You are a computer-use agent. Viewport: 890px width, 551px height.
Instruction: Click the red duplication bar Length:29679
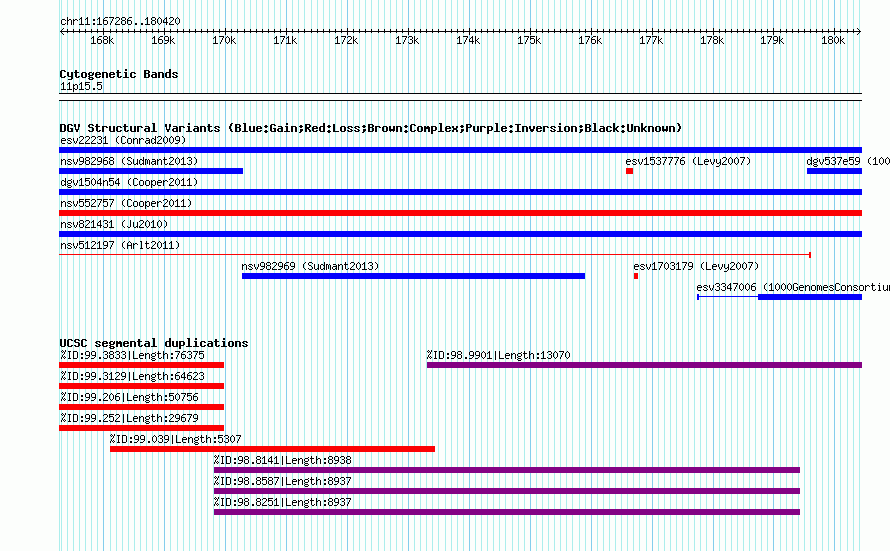pos(141,428)
